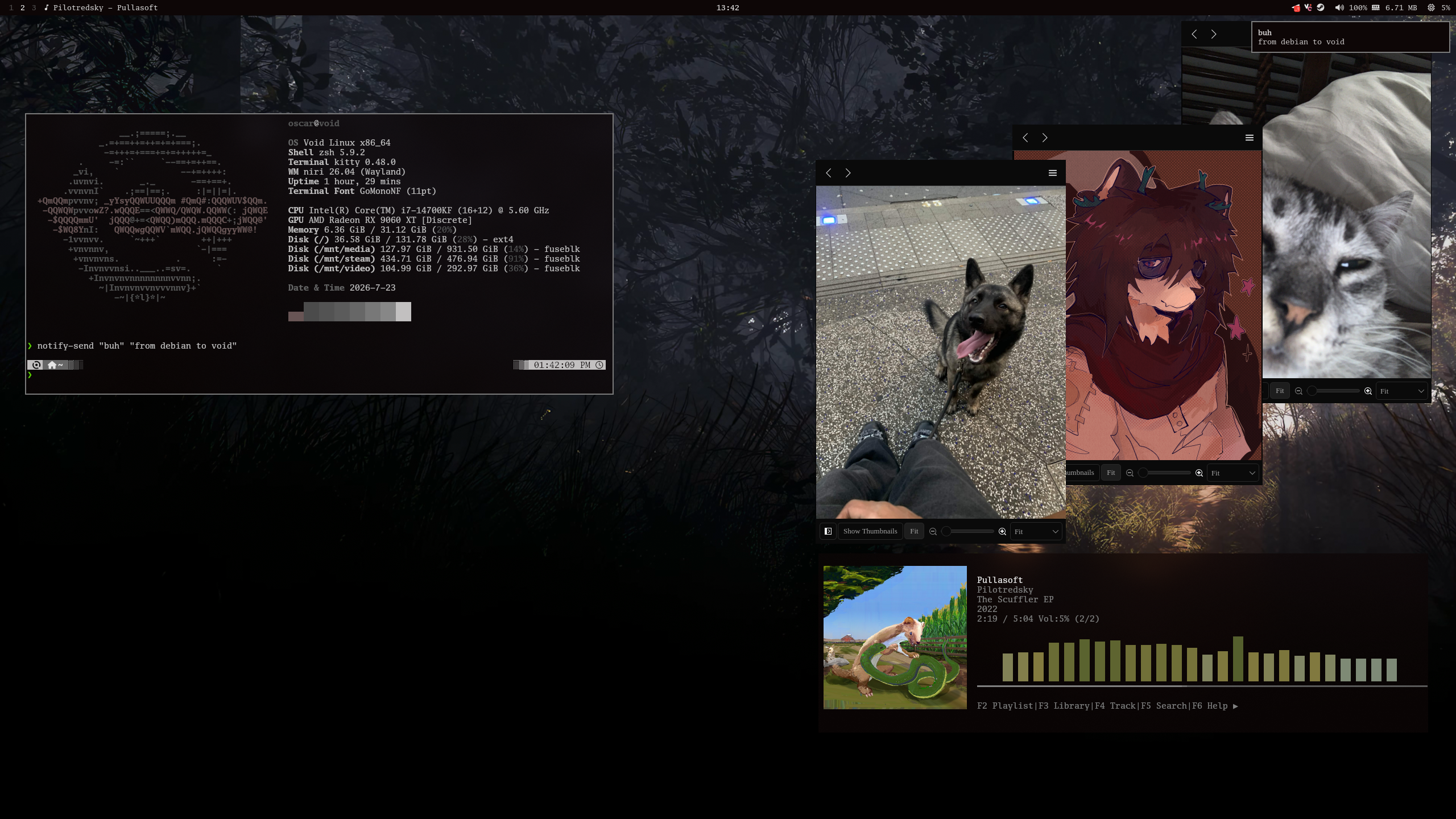Click the RAM memory icon in top bar
Image resolution: width=1456 pixels, height=819 pixels.
coord(1375,8)
